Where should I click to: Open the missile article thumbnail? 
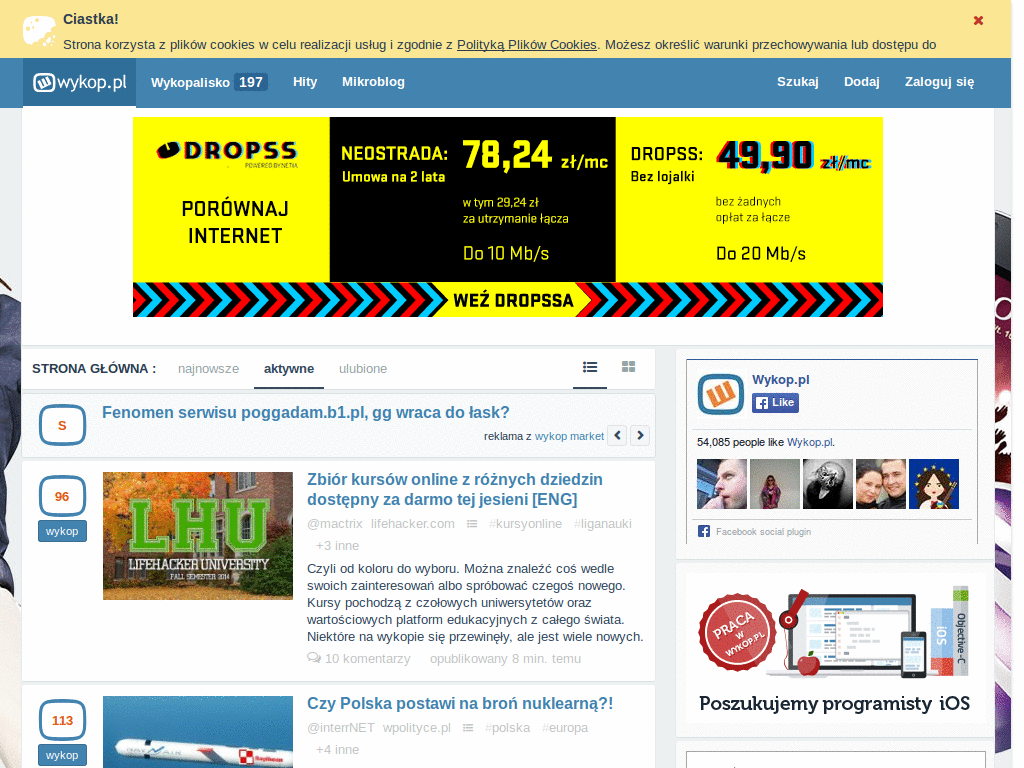tap(198, 731)
